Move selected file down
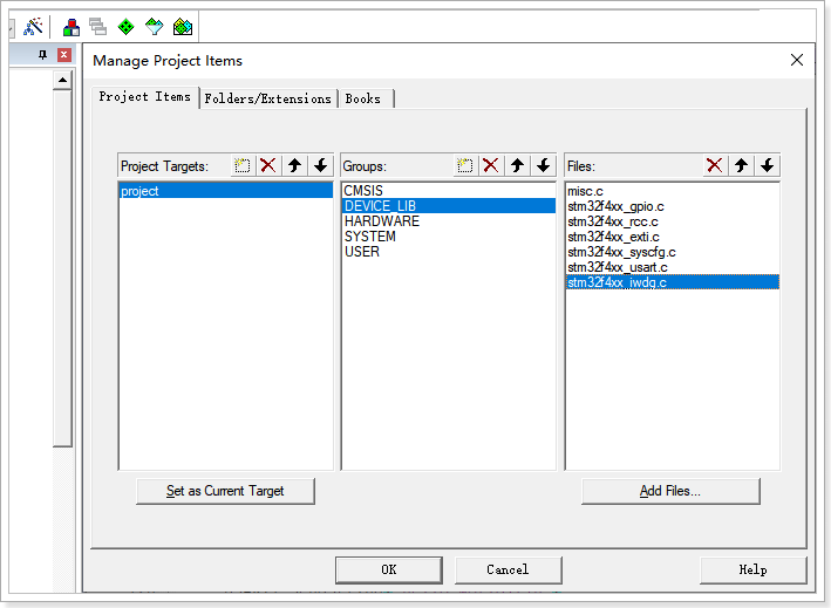Image resolution: width=831 pixels, height=608 pixels. click(767, 165)
